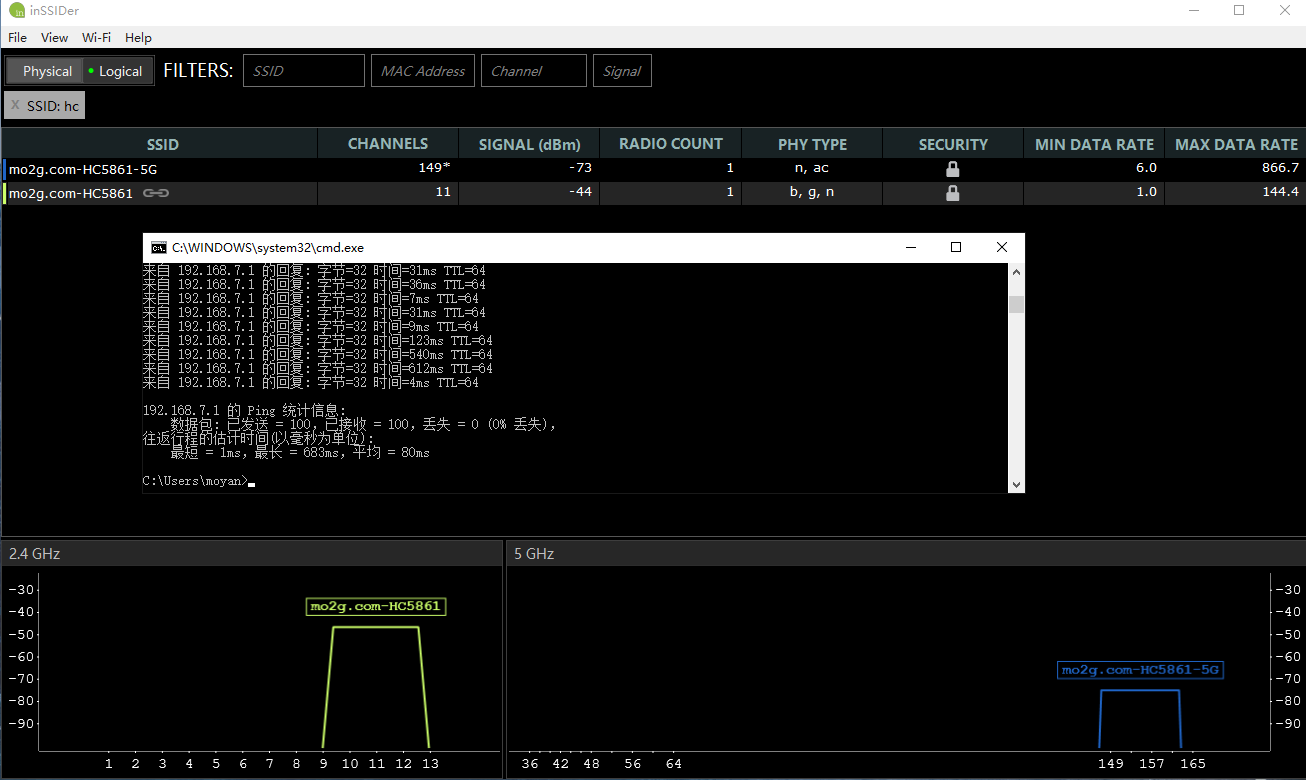Minimize the cmd.exe window
Screen dimensions: 1306x780
910,247
